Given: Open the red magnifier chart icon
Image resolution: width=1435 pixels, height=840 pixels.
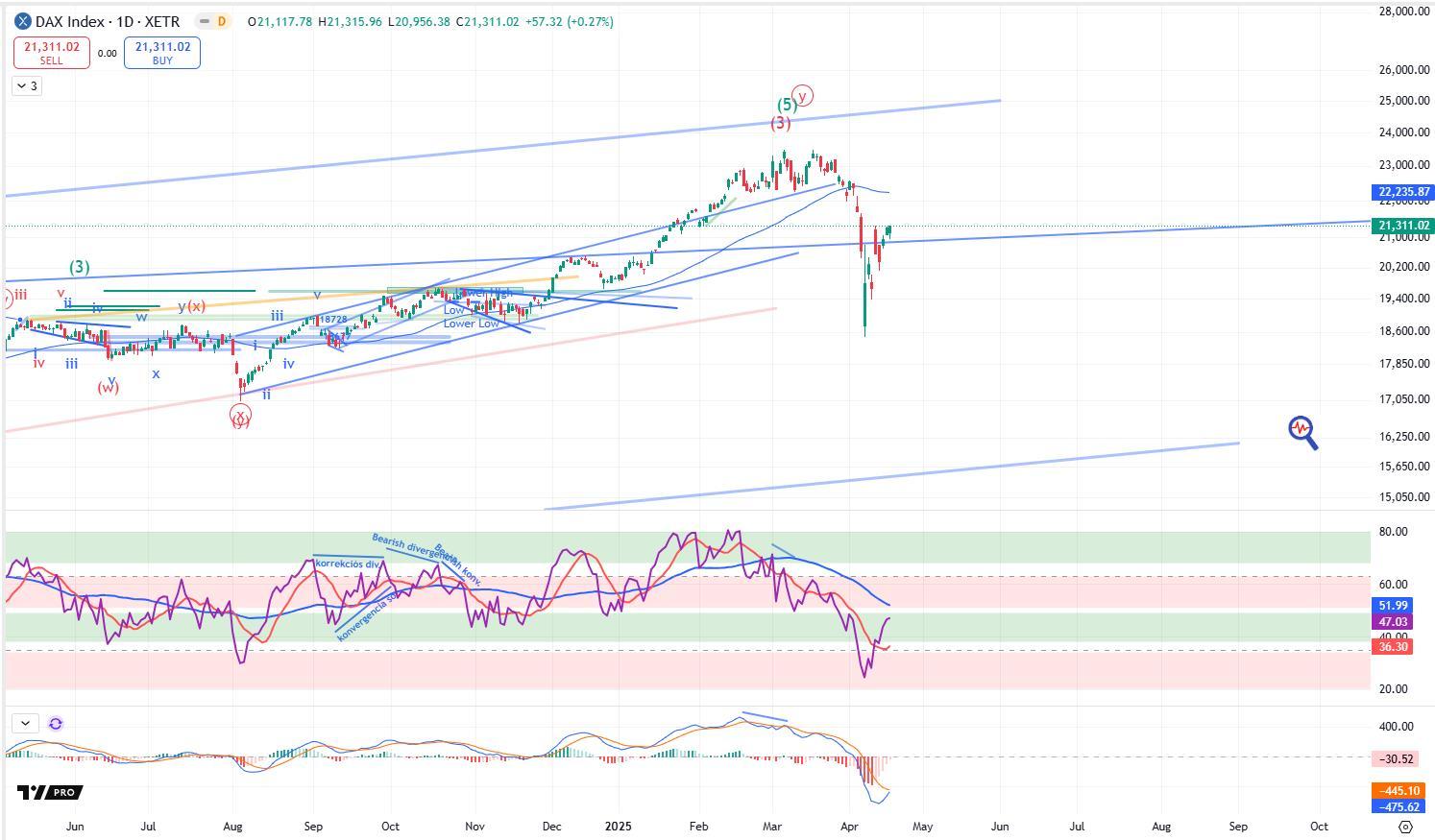Looking at the screenshot, I should (x=1302, y=432).
